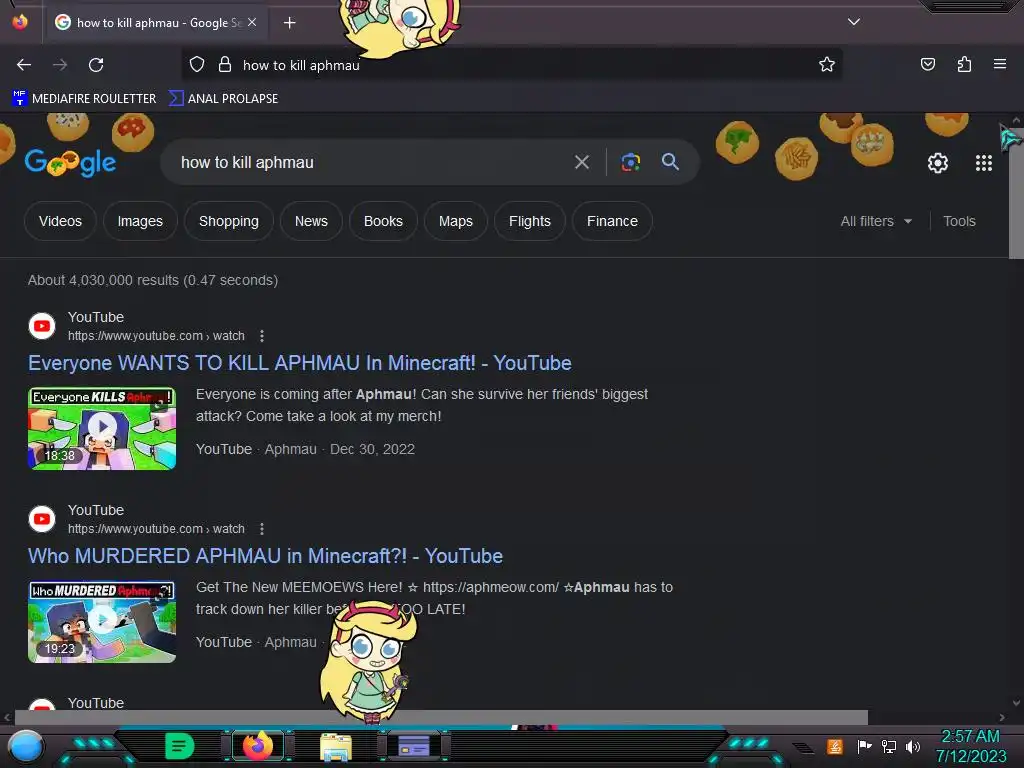The height and width of the screenshot is (768, 1024).
Task: Open the Google apps grid
Action: [x=984, y=163]
